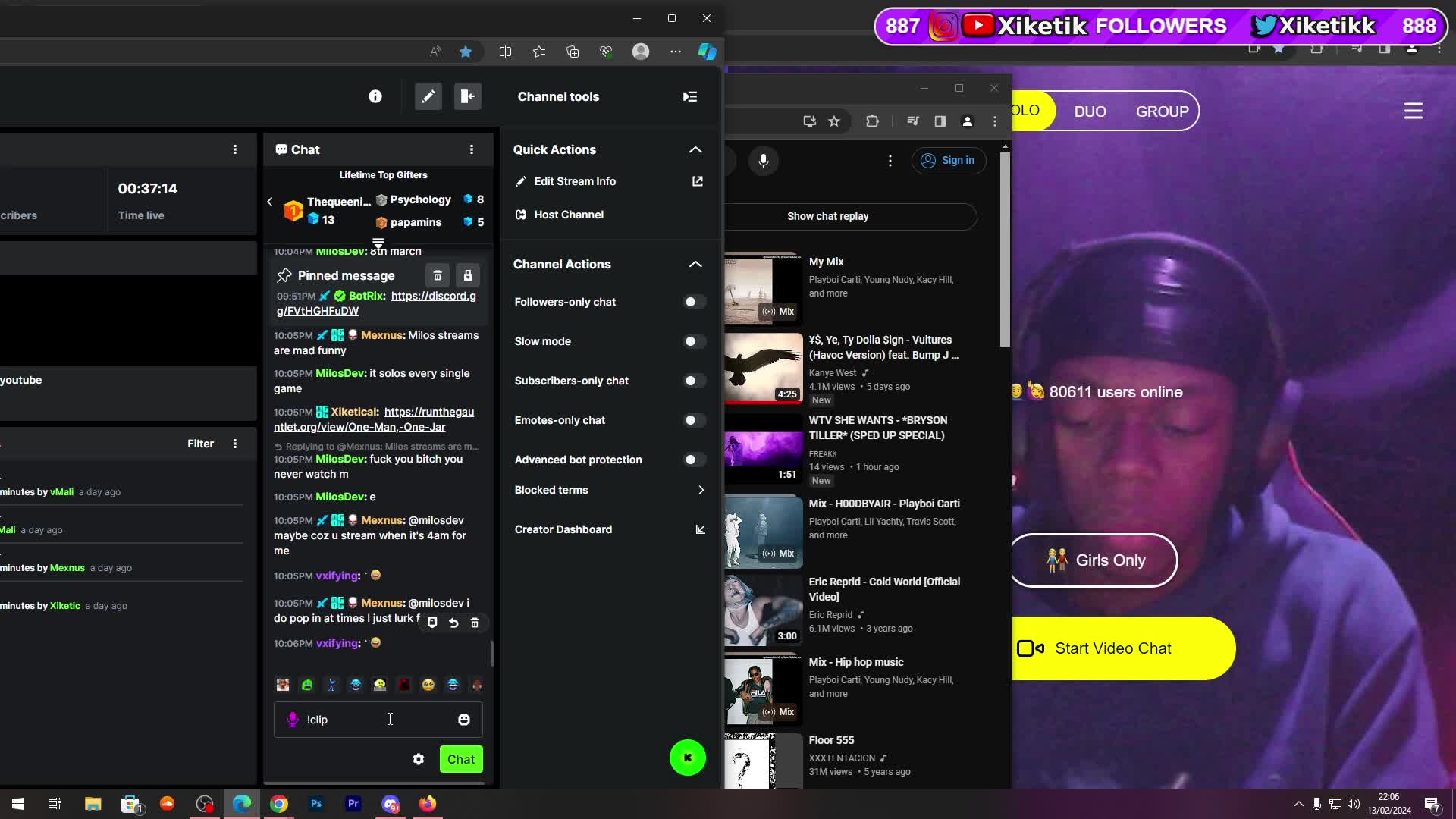Screen dimensions: 1456x819
Task: Click YouTube's voice search microphone
Action: click(764, 161)
